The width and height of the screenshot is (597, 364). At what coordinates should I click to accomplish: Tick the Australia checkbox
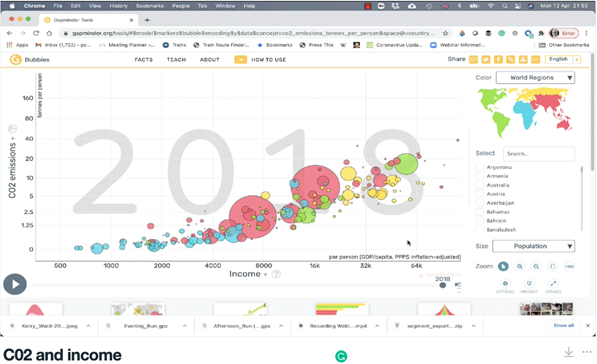point(480,185)
